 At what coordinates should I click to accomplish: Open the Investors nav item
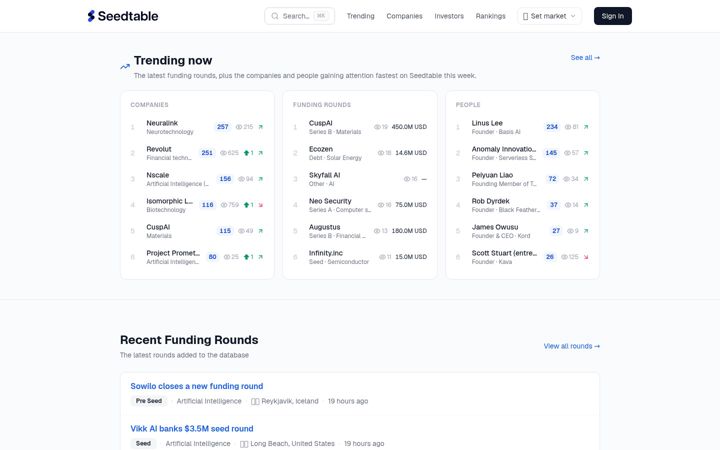pos(449,16)
